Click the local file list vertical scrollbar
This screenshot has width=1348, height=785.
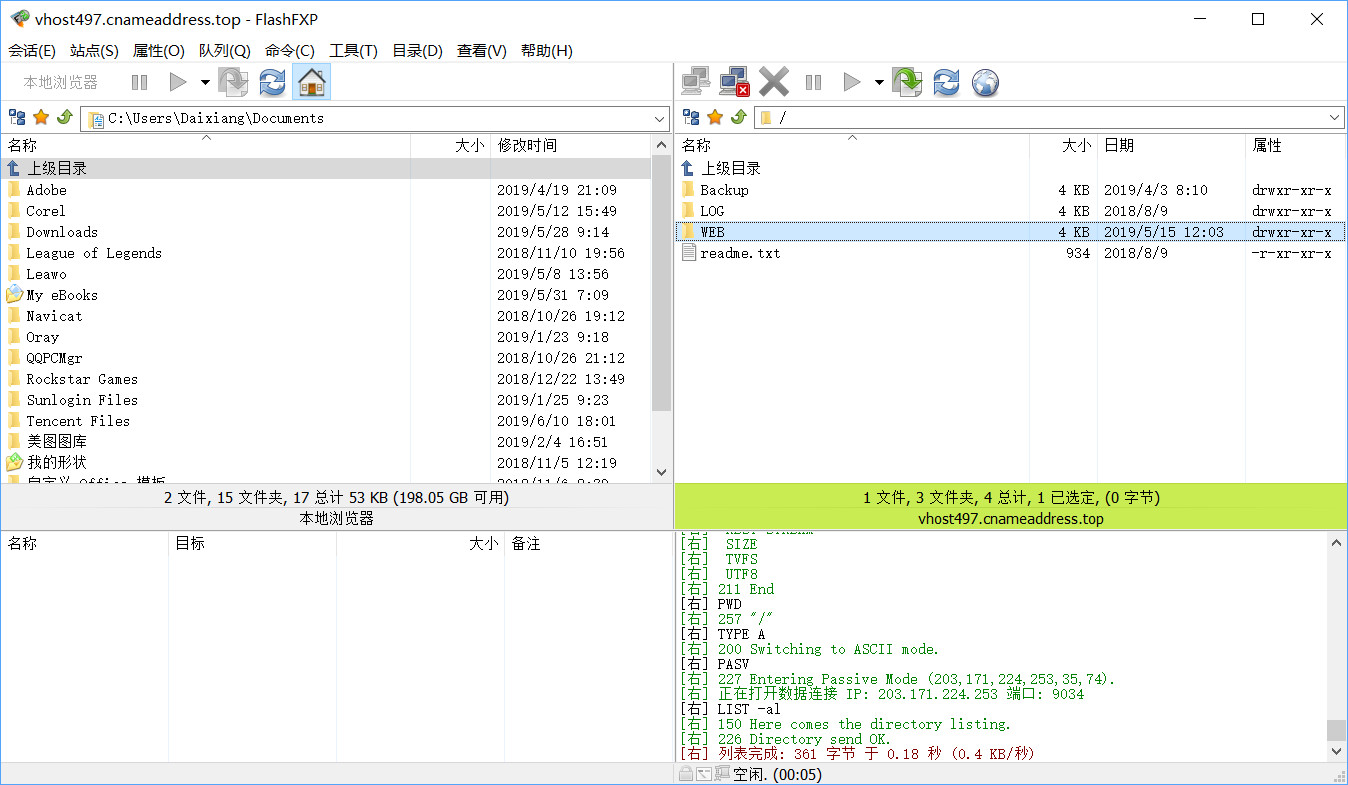pyautogui.click(x=661, y=300)
